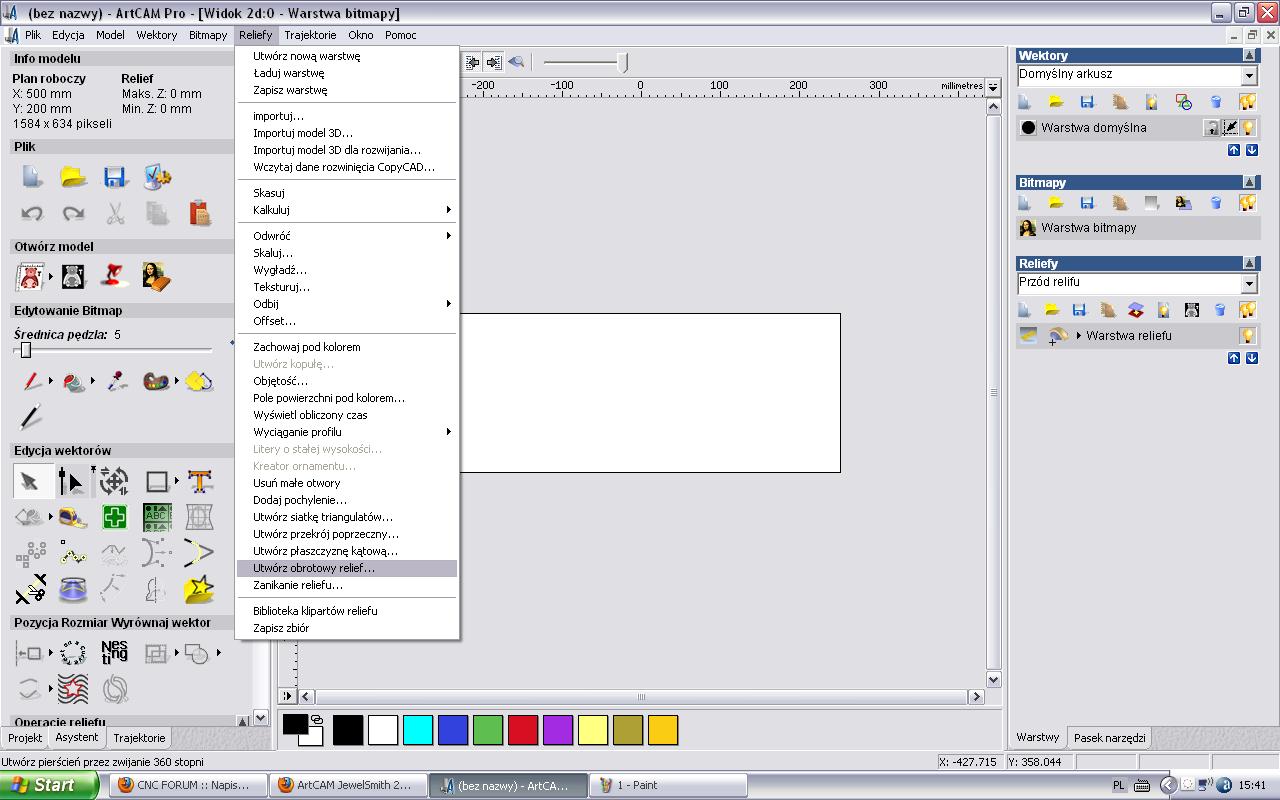Click the teddy bear Face Wizard icon
The height and width of the screenshot is (800, 1280).
[x=31, y=276]
